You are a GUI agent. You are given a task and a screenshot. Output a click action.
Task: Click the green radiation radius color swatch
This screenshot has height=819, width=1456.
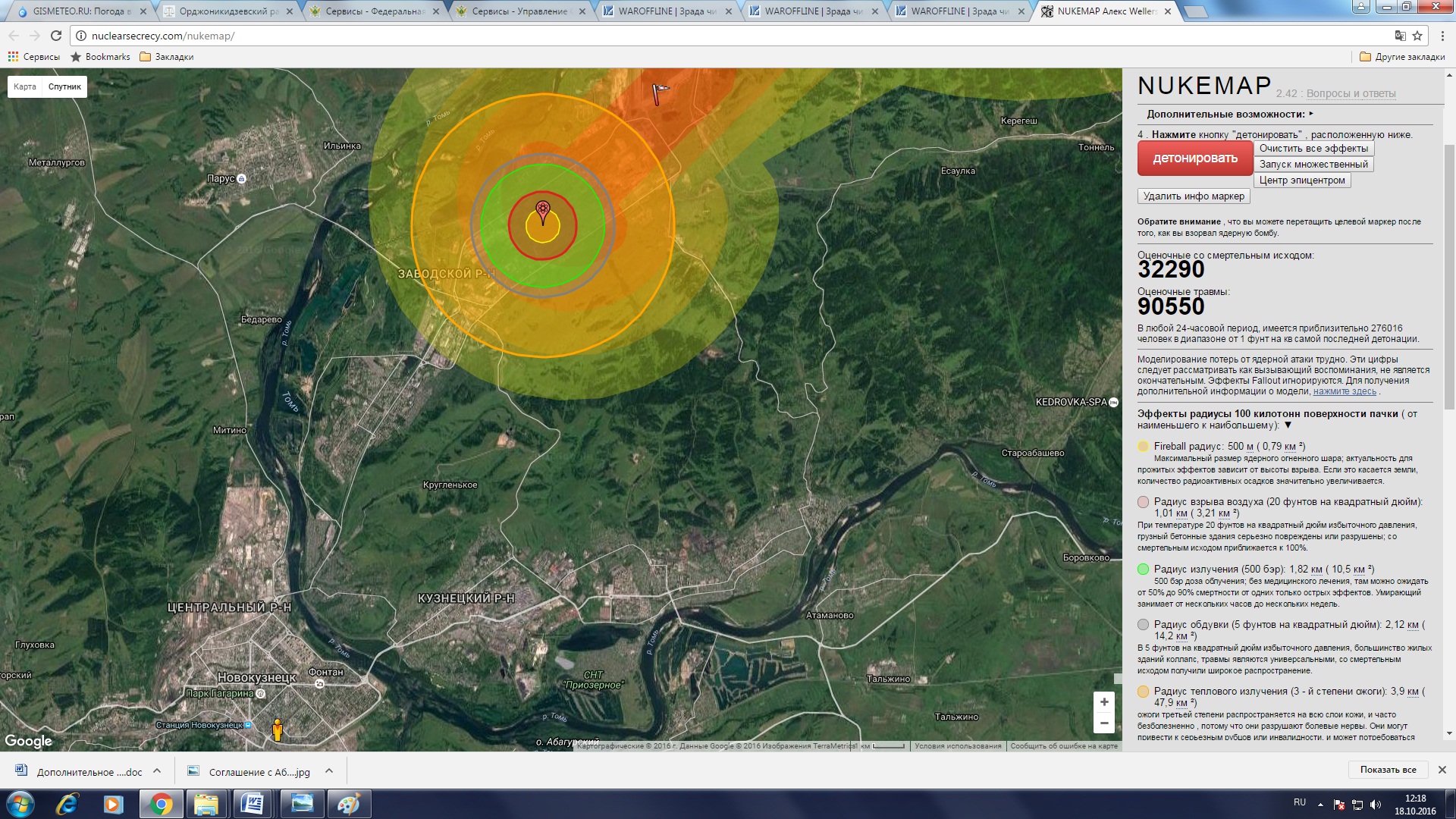(x=1143, y=570)
